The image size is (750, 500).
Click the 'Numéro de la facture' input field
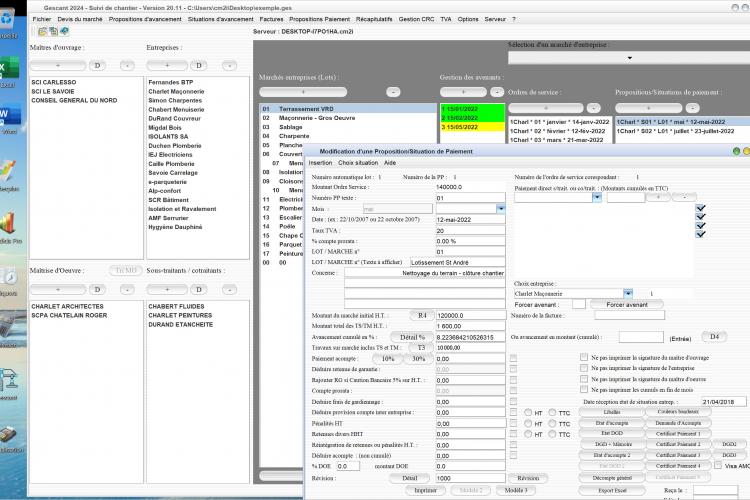[629, 315]
